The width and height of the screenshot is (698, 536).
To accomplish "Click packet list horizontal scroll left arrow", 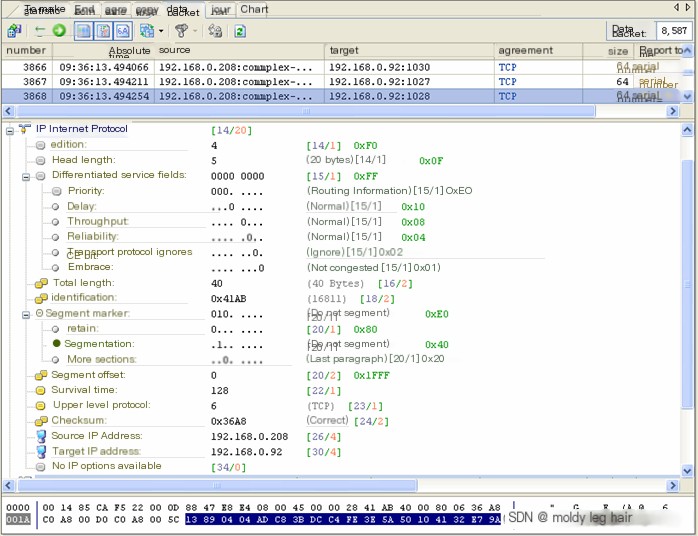I will click(x=8, y=111).
